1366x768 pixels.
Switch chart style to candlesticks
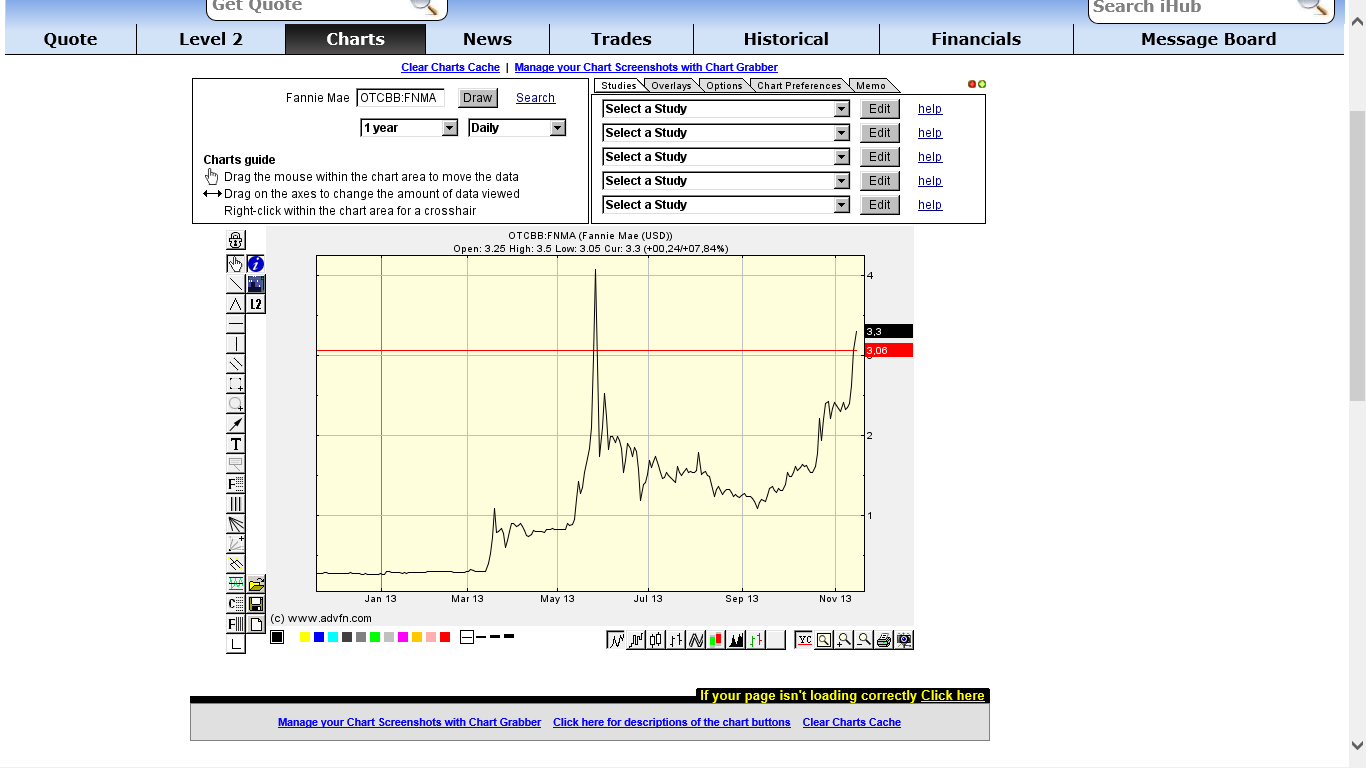(x=656, y=640)
